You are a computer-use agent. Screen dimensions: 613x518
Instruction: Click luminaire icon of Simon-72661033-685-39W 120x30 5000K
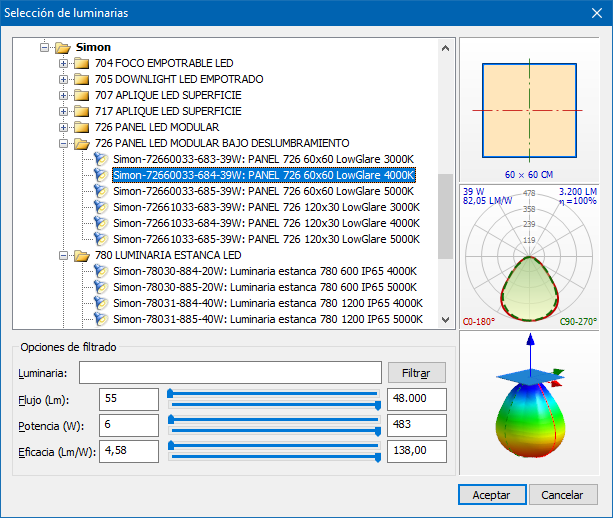pos(101,239)
